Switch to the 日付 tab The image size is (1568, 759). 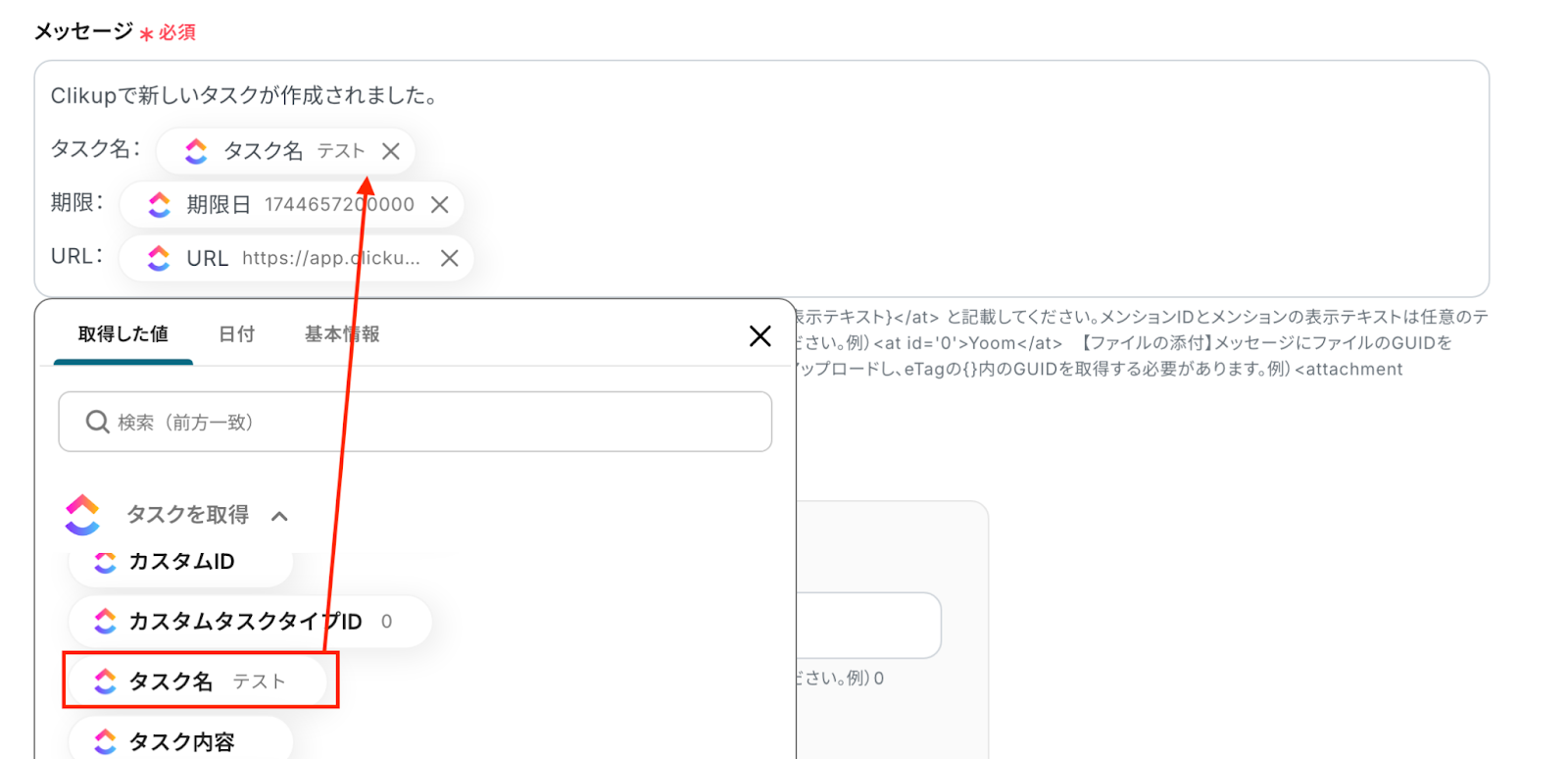click(236, 334)
